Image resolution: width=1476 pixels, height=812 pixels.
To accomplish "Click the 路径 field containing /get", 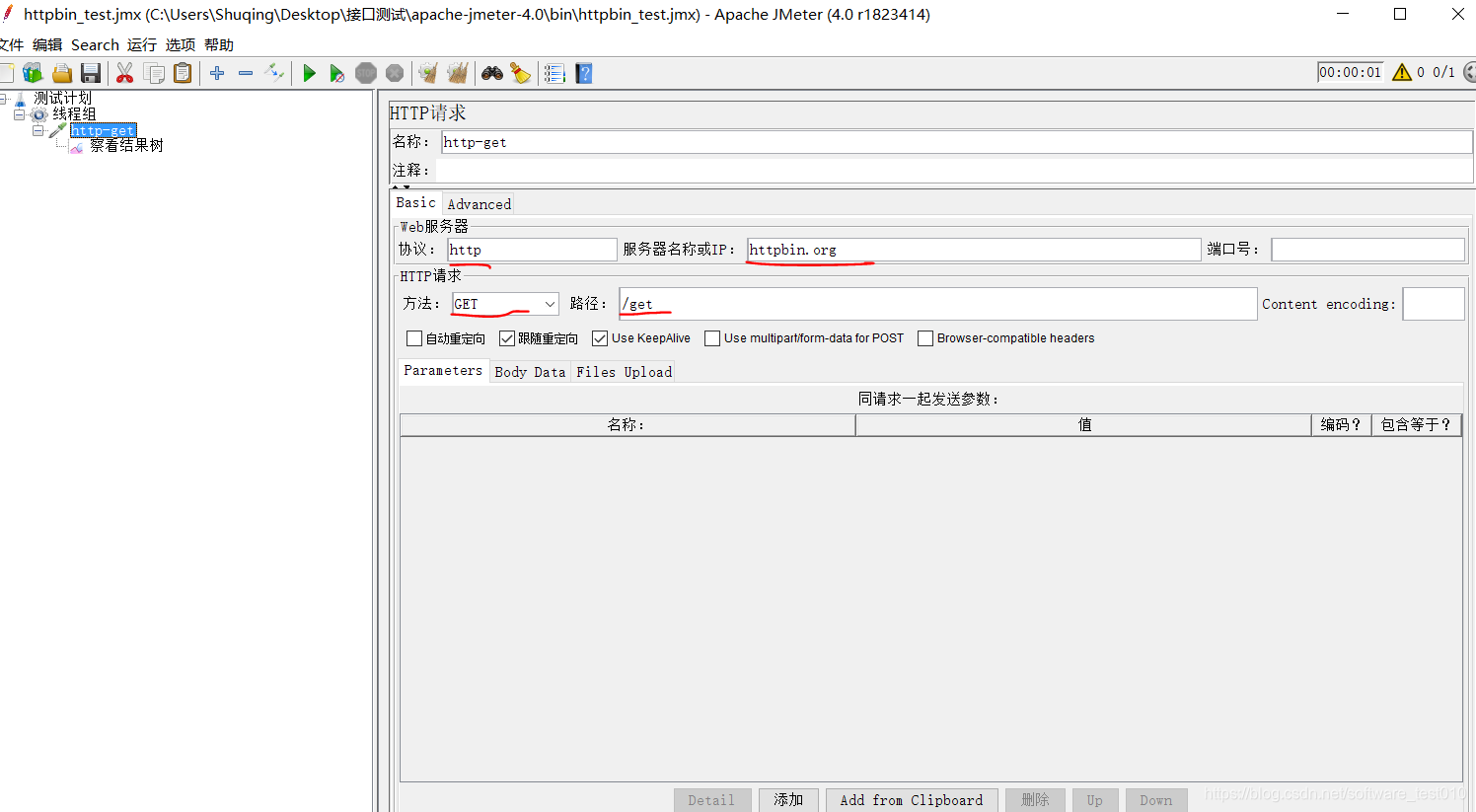I will (937, 304).
